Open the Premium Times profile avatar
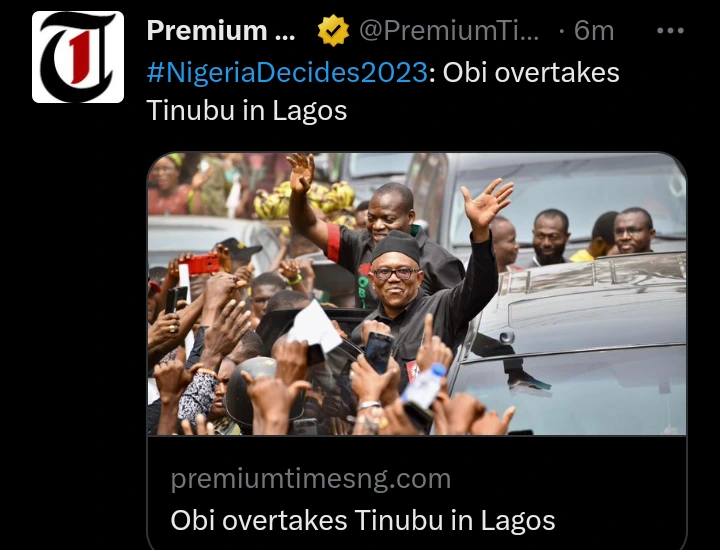 (x=78, y=57)
